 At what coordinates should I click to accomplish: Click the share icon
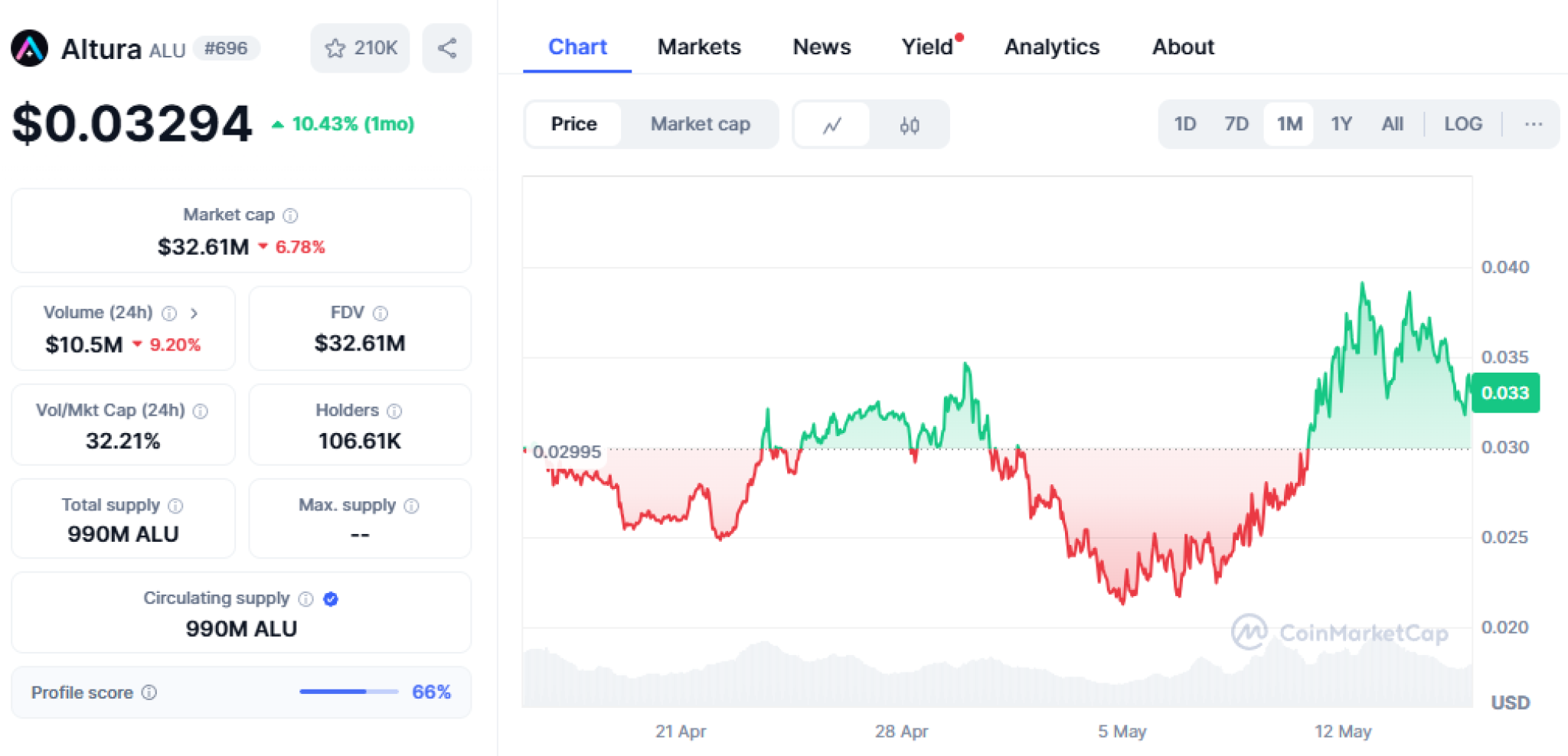(447, 46)
